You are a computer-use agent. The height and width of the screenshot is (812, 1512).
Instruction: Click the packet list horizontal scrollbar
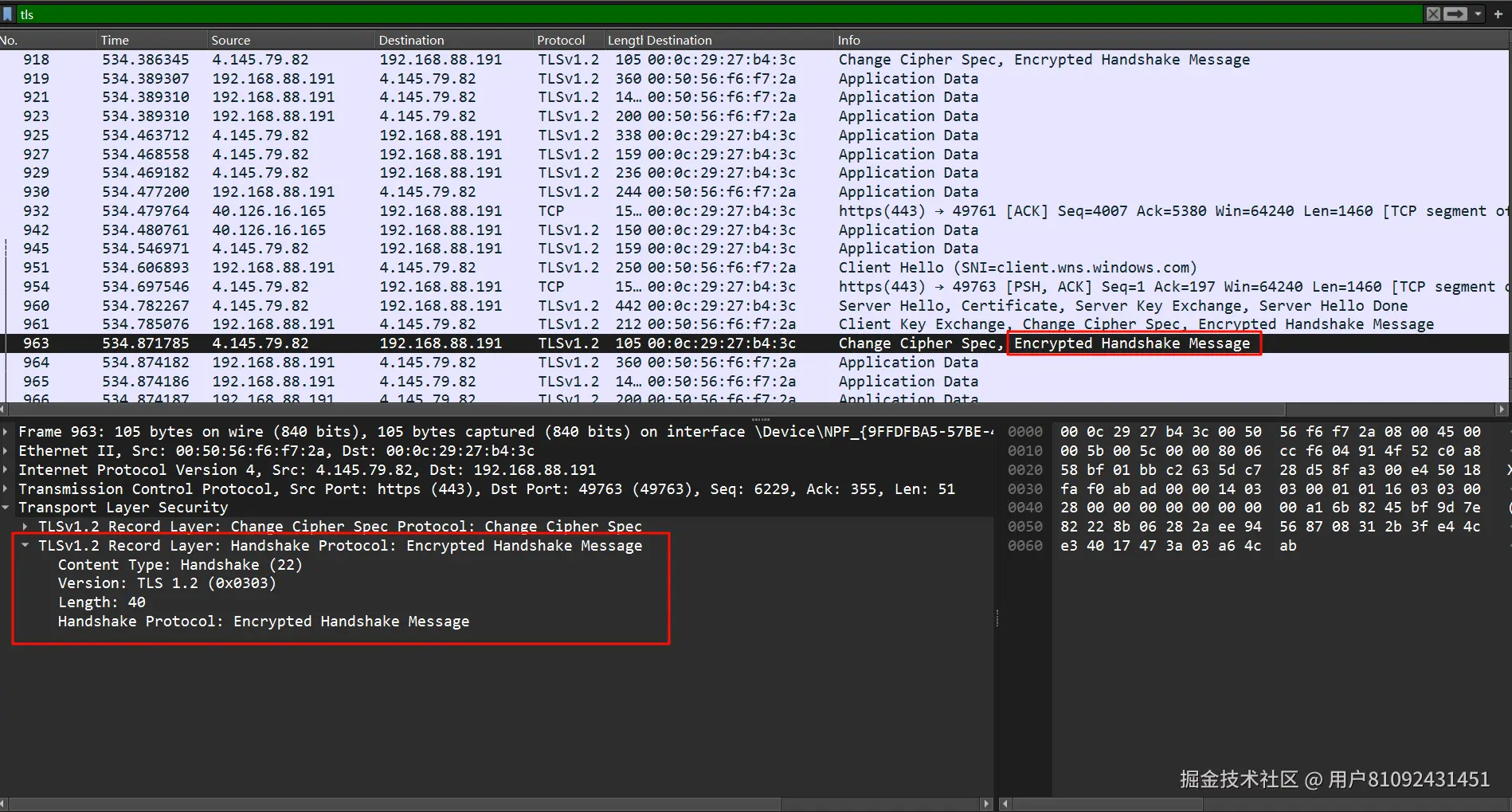point(646,410)
